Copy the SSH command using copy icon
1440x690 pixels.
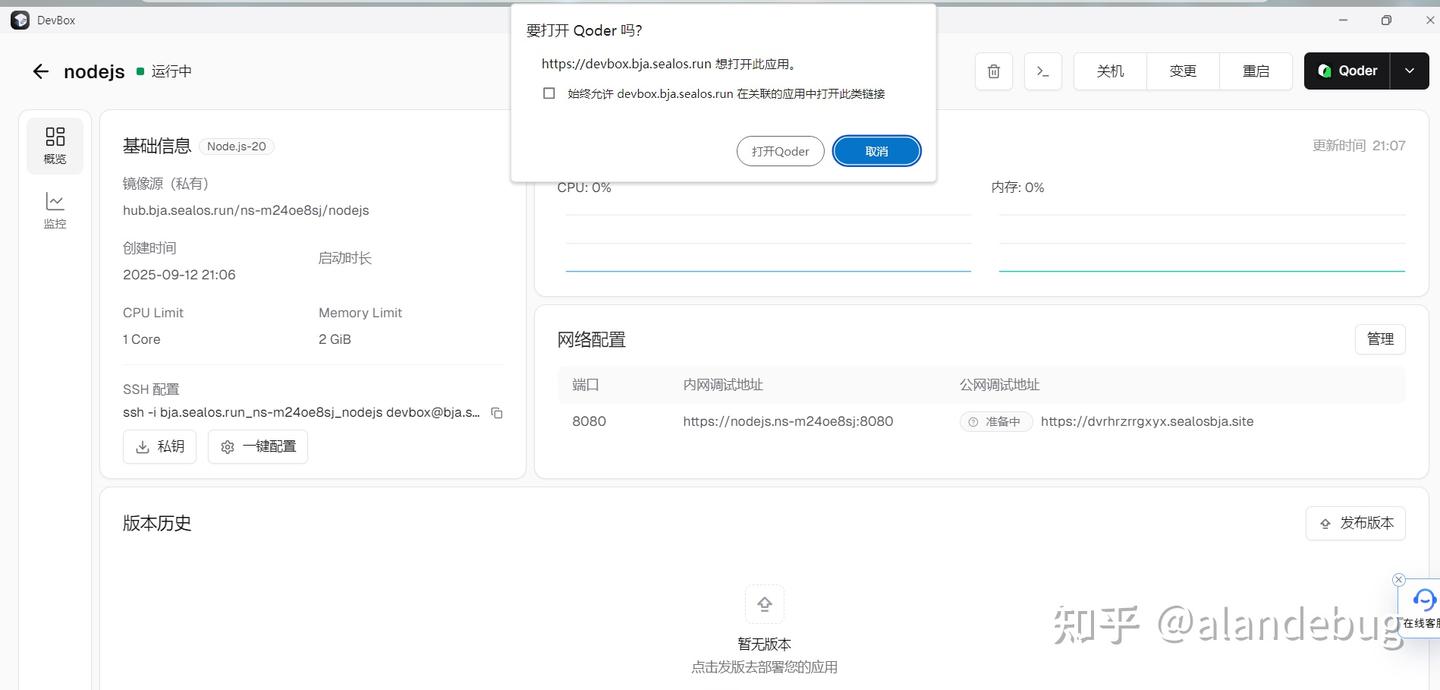coord(497,412)
